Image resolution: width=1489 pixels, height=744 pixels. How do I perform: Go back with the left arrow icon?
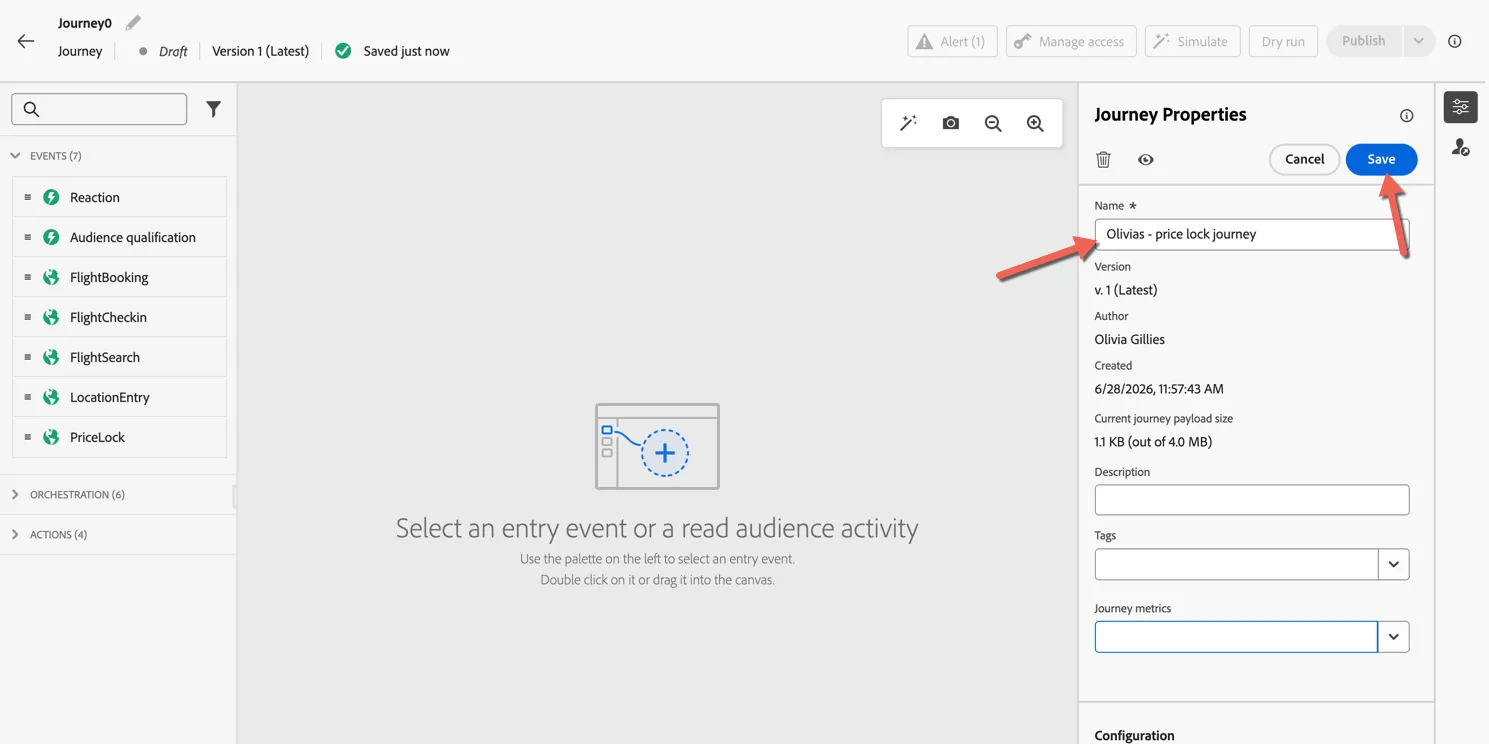[x=26, y=41]
